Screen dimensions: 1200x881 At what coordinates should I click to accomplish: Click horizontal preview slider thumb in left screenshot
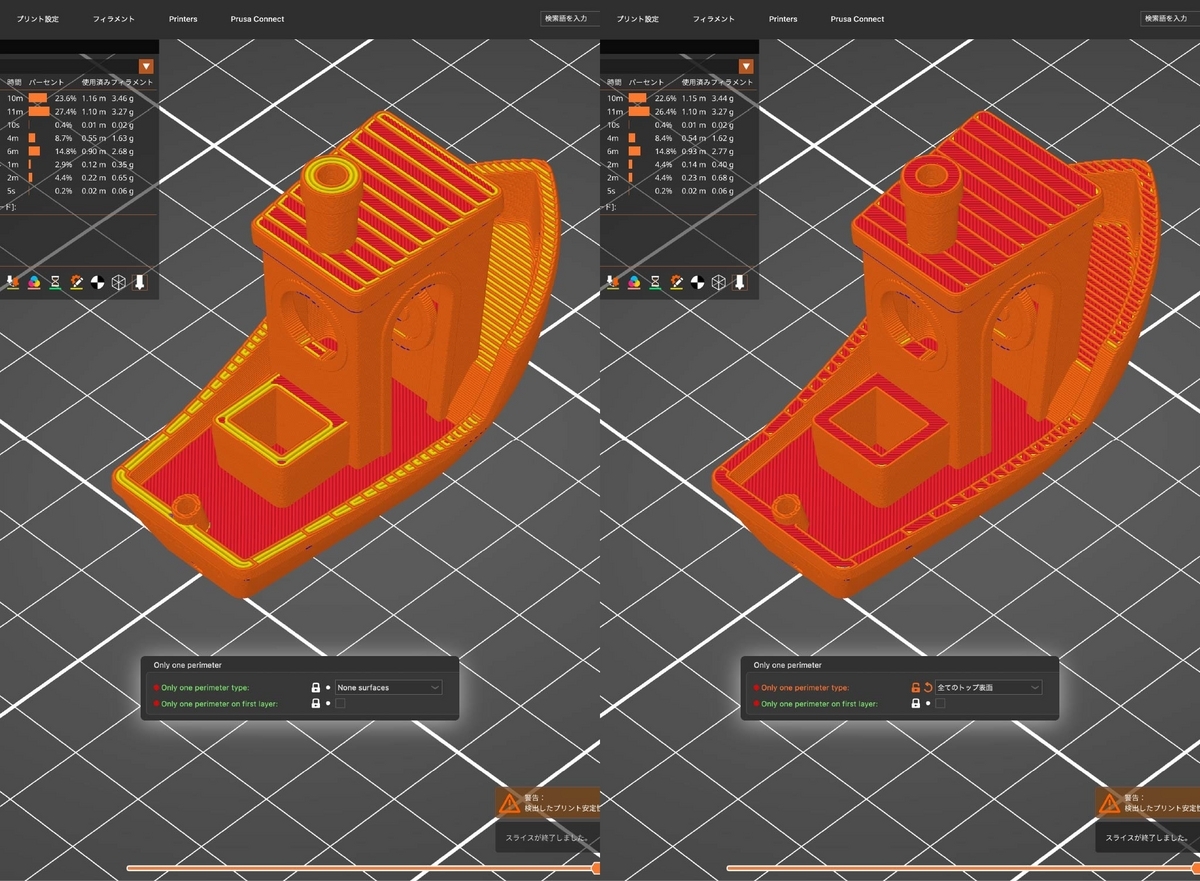coord(596,868)
